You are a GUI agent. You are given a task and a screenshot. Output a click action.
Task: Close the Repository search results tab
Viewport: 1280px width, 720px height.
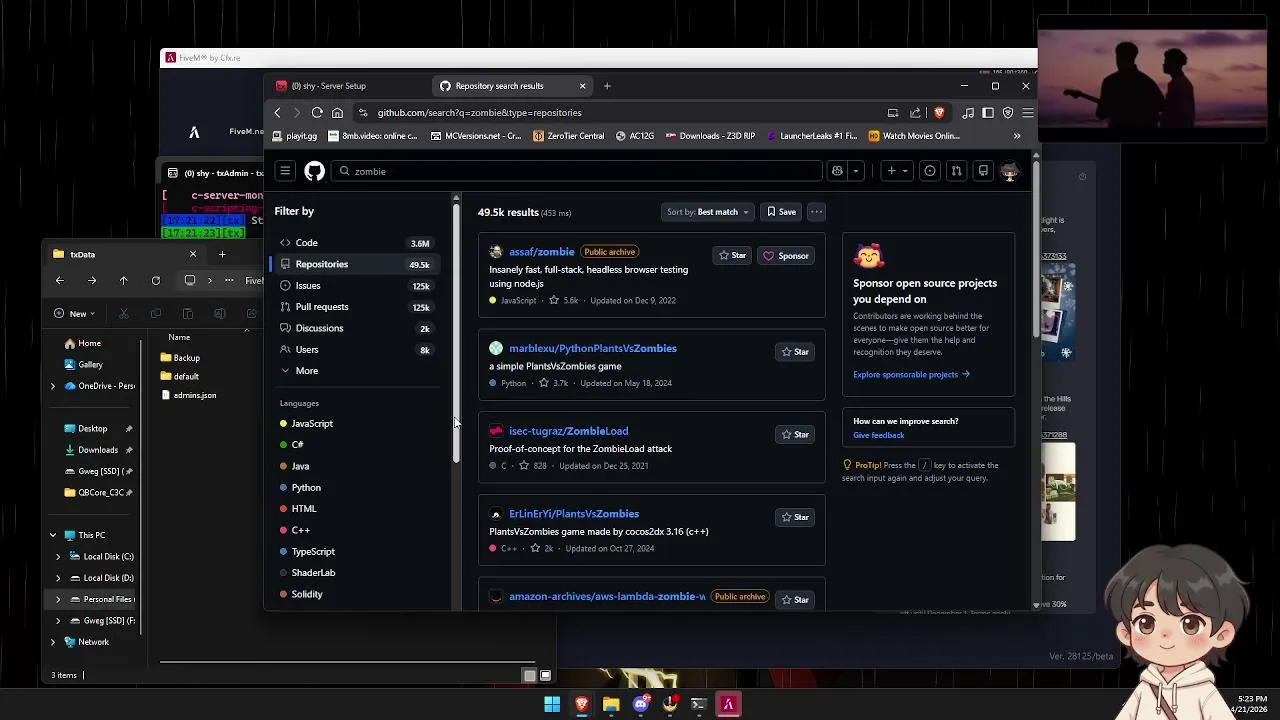[x=582, y=86]
